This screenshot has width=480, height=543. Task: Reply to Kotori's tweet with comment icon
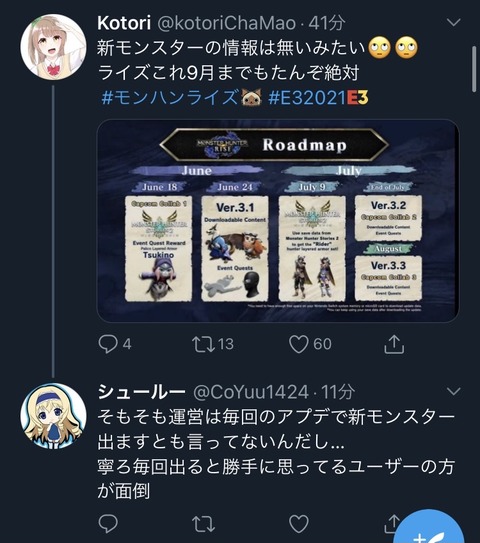[108, 344]
